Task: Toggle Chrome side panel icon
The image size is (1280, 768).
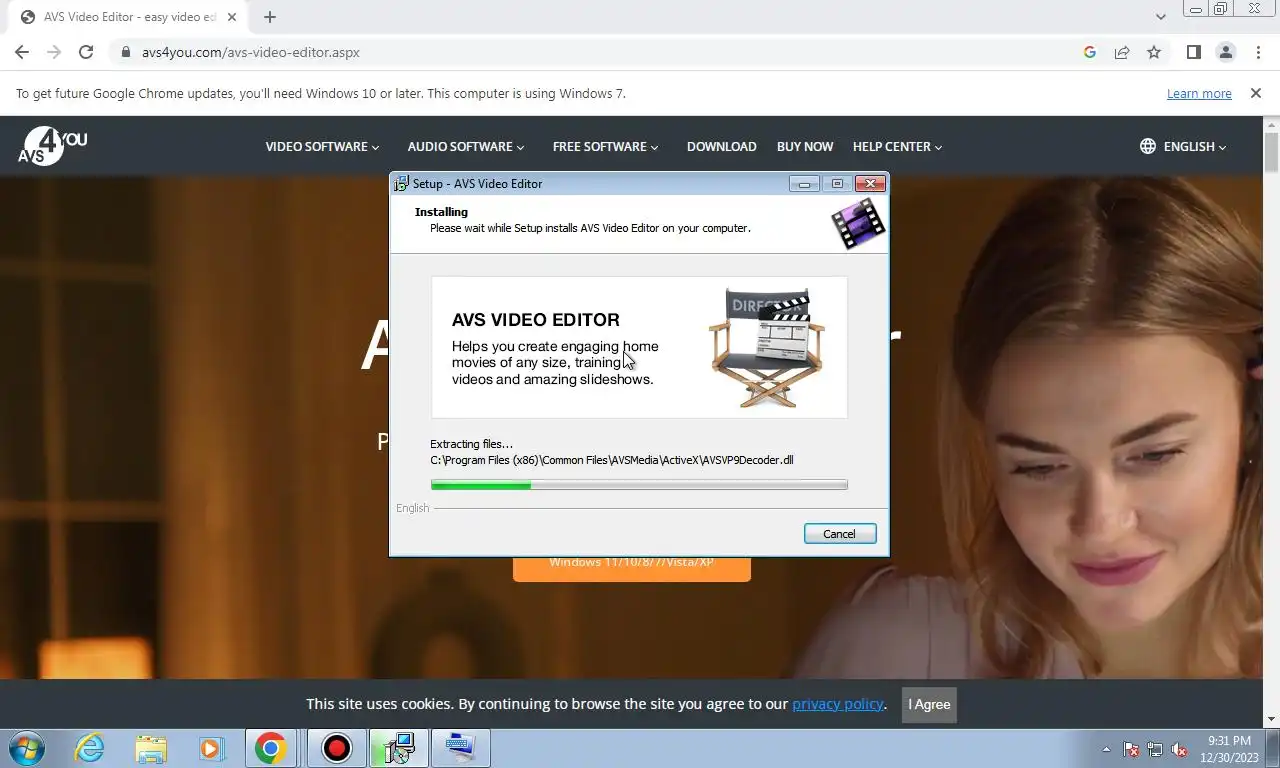Action: click(1193, 52)
